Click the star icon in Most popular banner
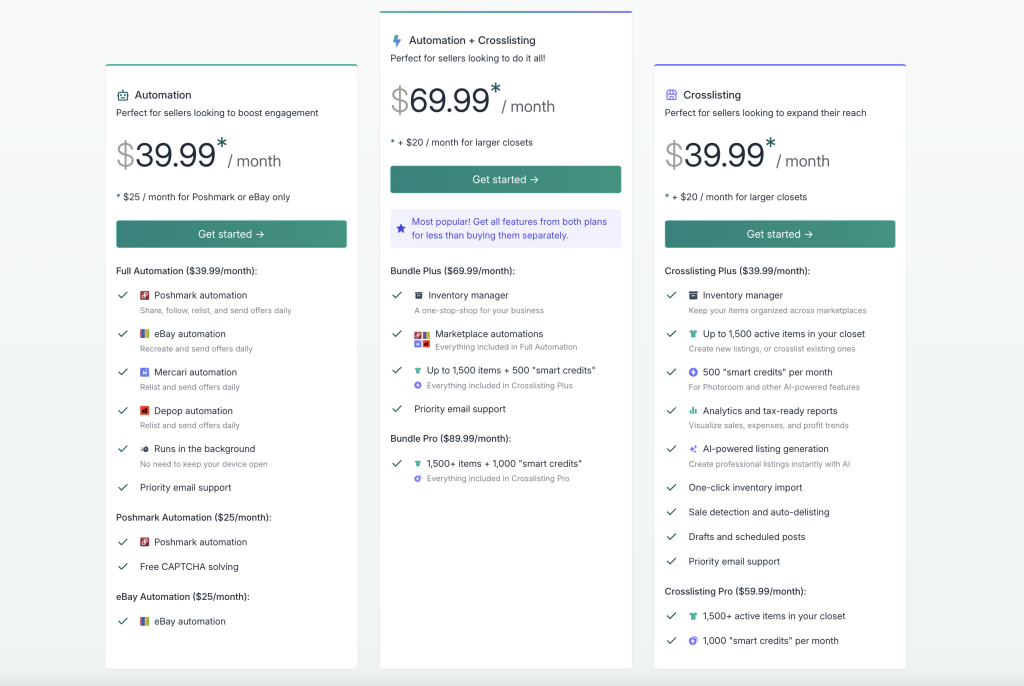Viewport: 1024px width, 686px height. [x=401, y=229]
